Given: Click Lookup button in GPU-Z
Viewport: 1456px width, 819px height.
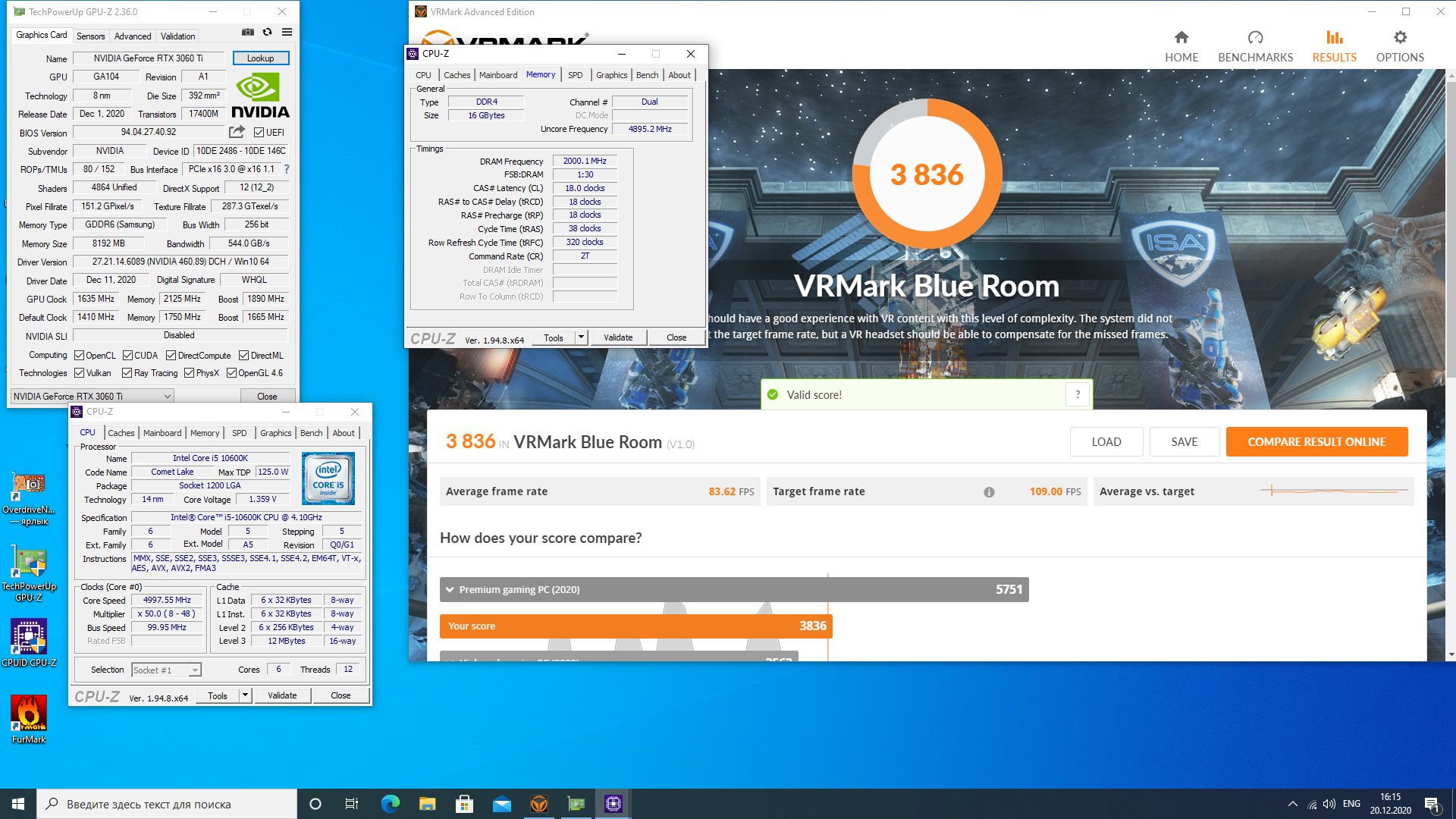Looking at the screenshot, I should click(260, 58).
